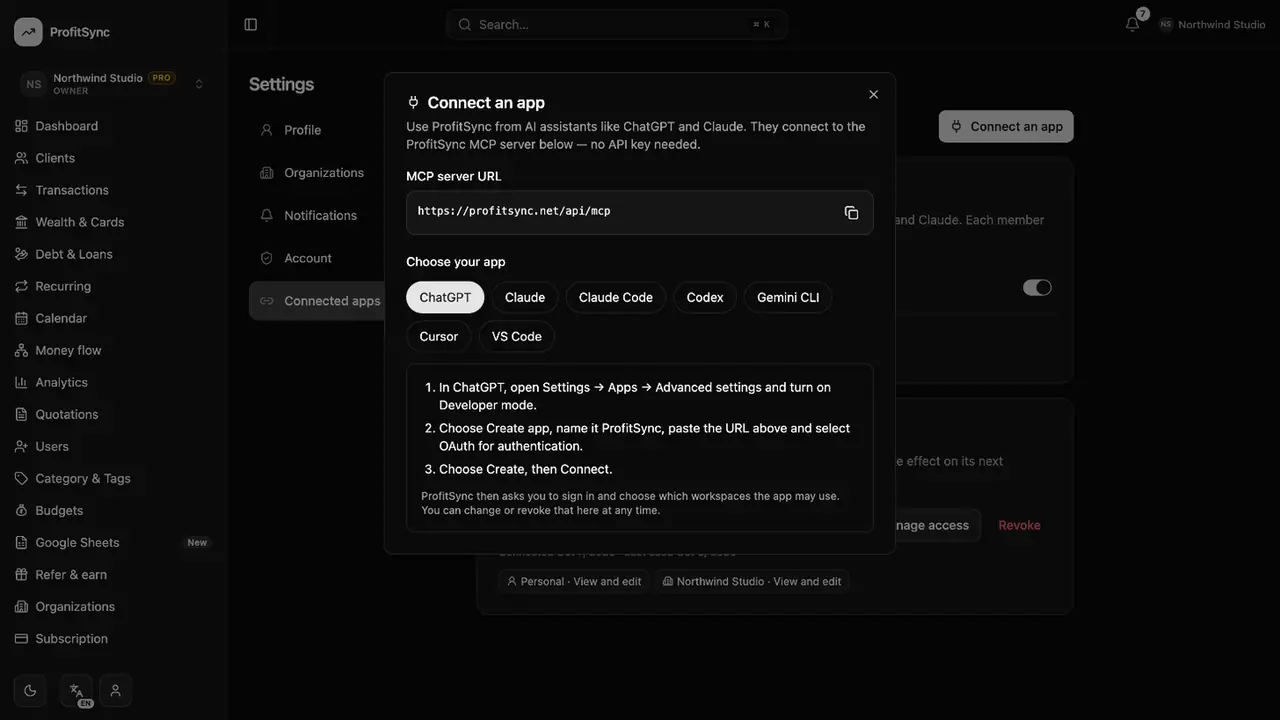Screen dimensions: 1280x720
Task: Click the Clients sidebar icon
Action: pyautogui.click(x=21, y=158)
